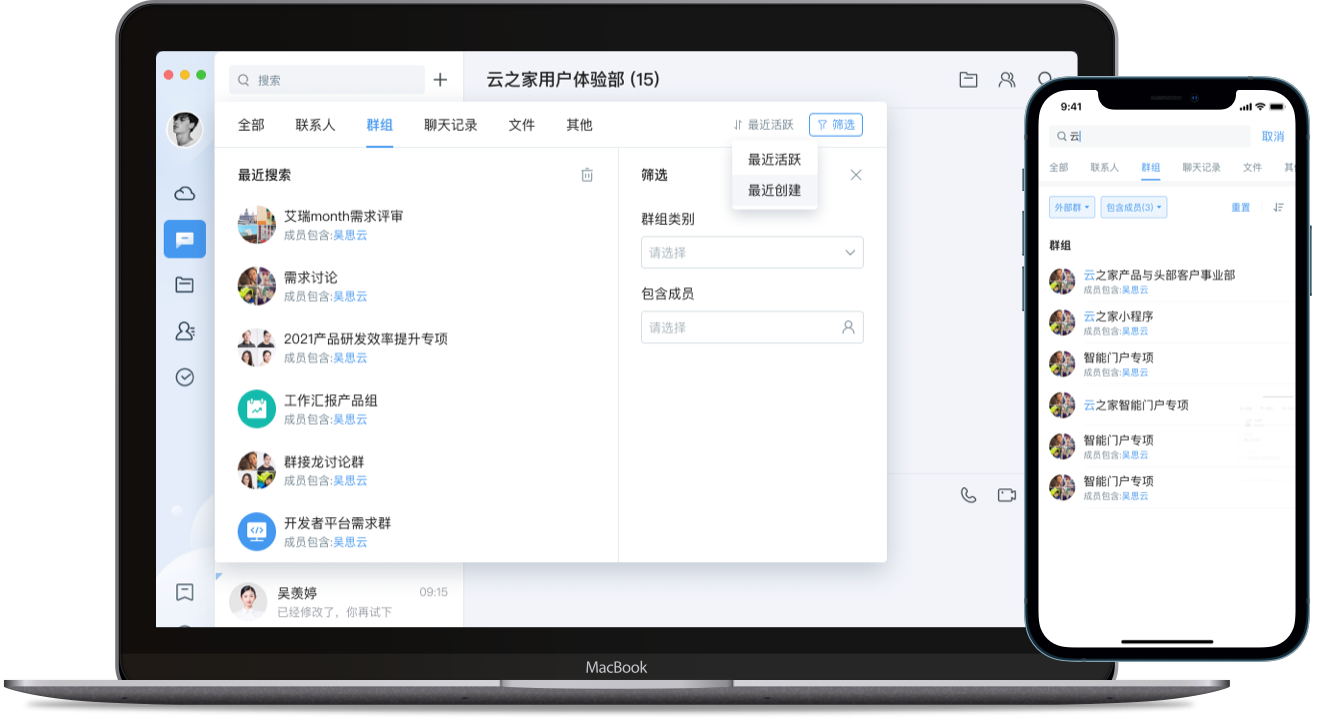Tap the 聊天记录 tab on the phone
This screenshot has width=1322, height=720.
coord(1201,167)
